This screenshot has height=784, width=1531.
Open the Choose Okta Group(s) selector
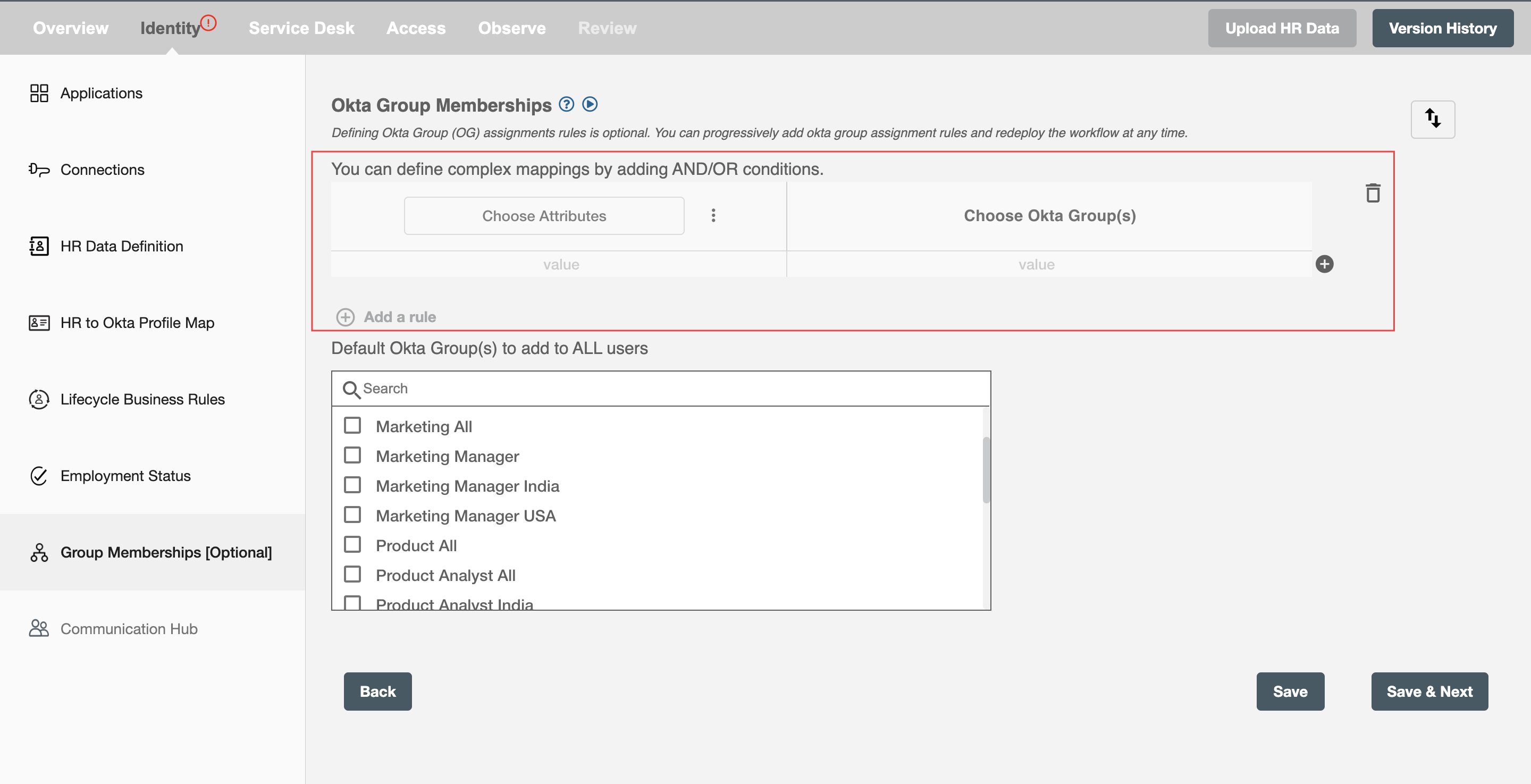[1049, 216]
